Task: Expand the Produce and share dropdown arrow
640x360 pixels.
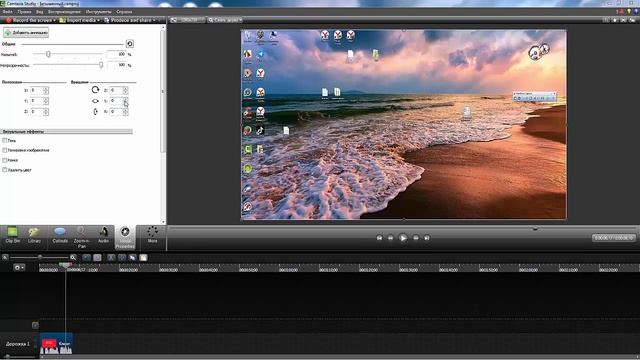Action: [154, 20]
